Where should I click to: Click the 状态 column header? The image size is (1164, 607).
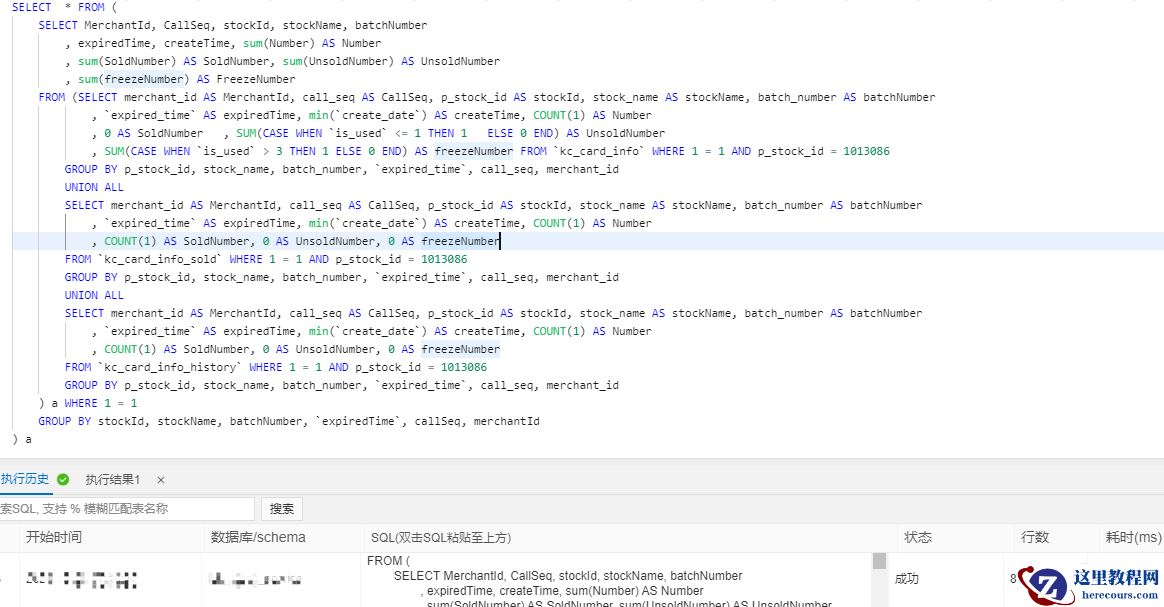pyautogui.click(x=918, y=537)
